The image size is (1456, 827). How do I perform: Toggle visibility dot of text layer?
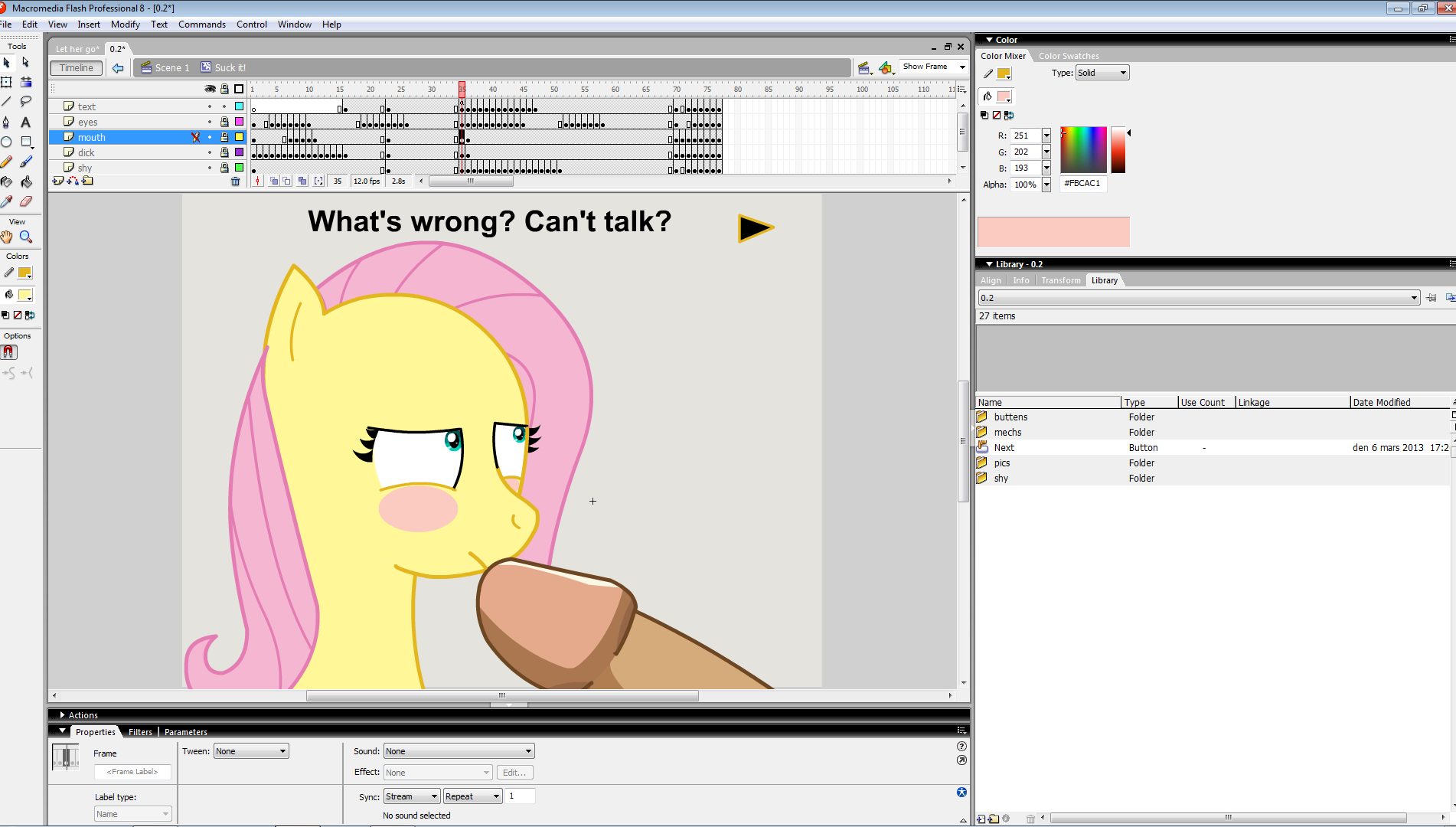[x=210, y=106]
